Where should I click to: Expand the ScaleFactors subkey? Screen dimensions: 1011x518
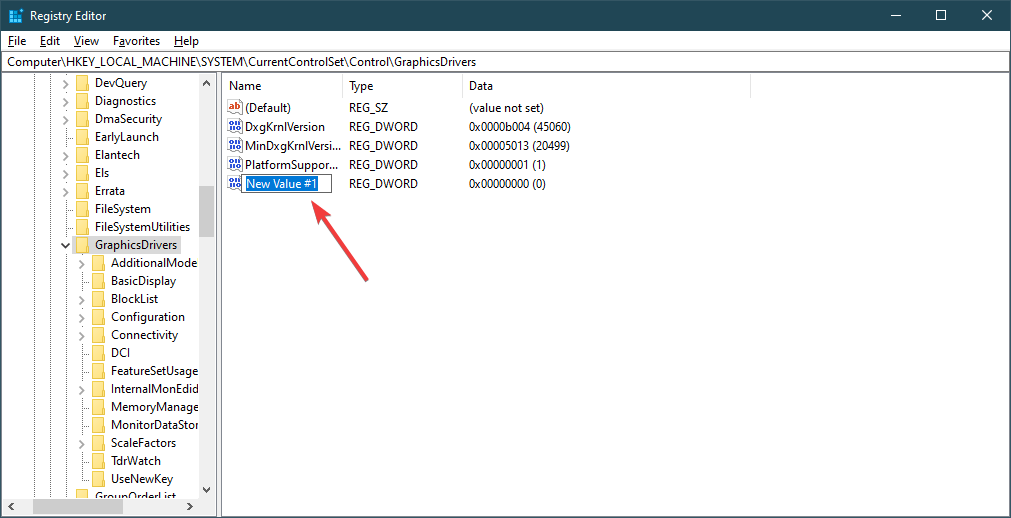[x=82, y=443]
